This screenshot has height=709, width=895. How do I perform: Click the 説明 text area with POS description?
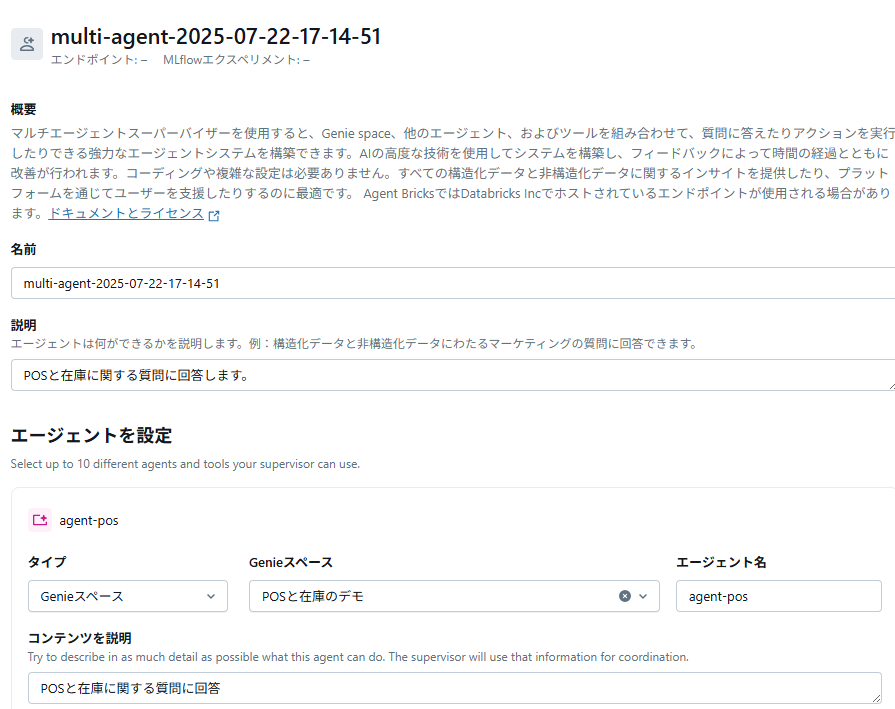click(x=453, y=375)
